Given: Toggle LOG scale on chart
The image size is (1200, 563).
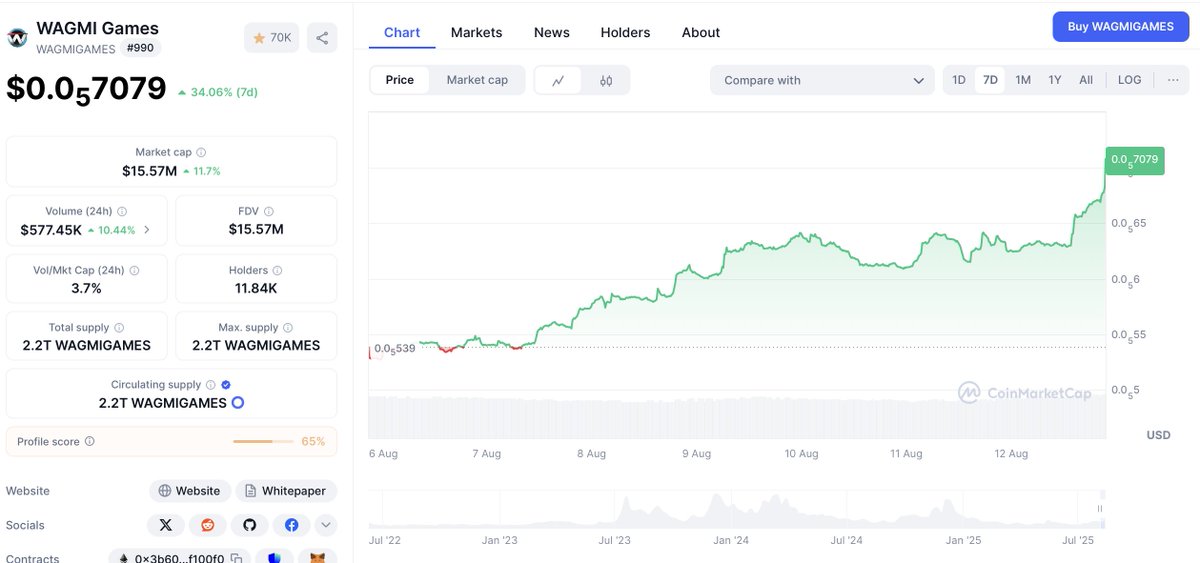Looking at the screenshot, I should (x=1129, y=80).
